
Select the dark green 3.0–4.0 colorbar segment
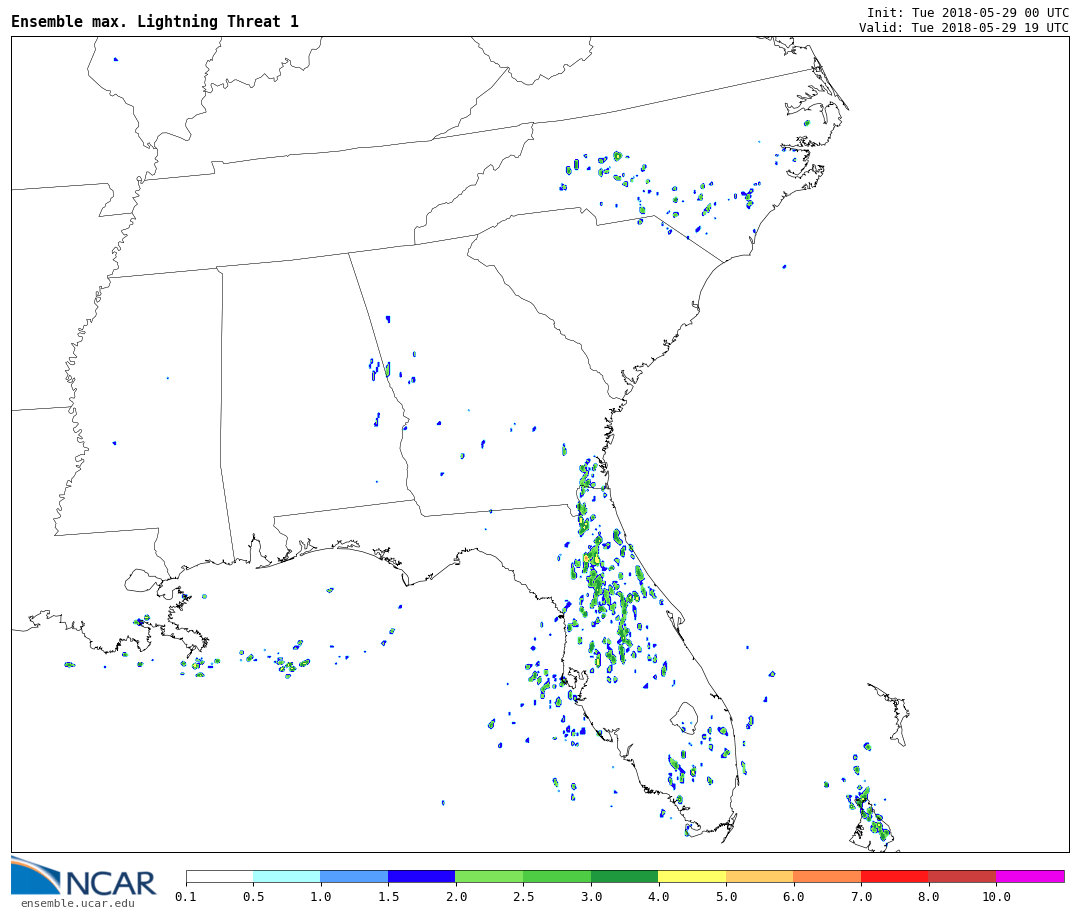tap(625, 876)
